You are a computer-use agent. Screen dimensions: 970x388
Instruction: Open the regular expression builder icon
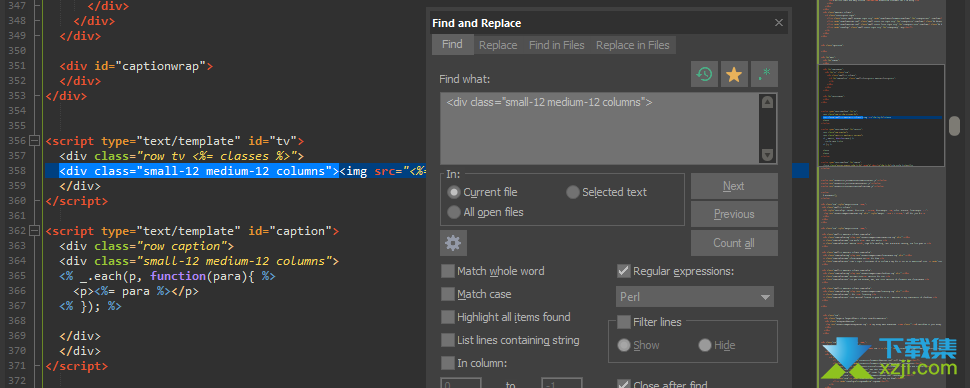764,74
